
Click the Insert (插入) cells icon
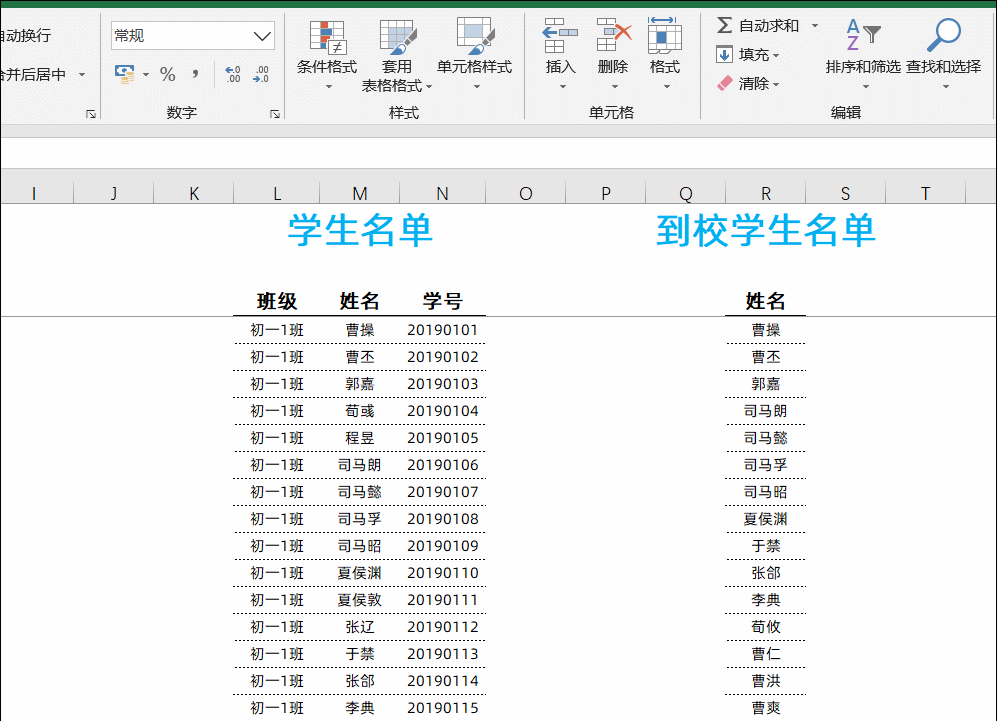(x=560, y=37)
